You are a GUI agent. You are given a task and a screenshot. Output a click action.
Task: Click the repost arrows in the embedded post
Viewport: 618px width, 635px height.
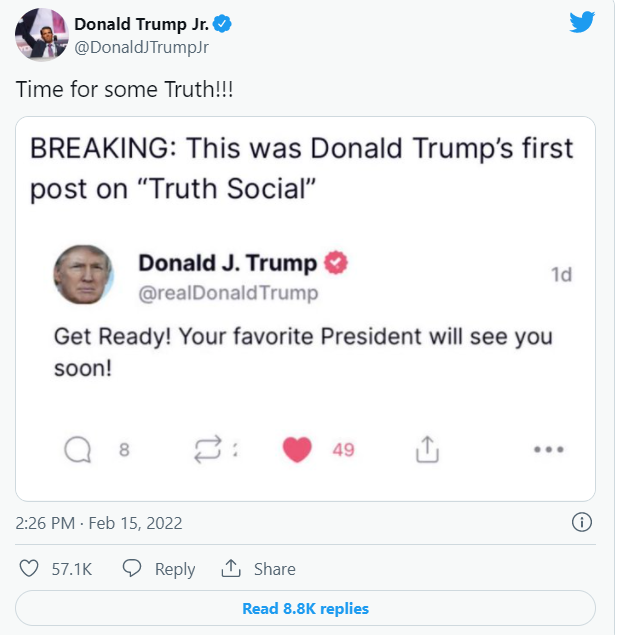[208, 449]
